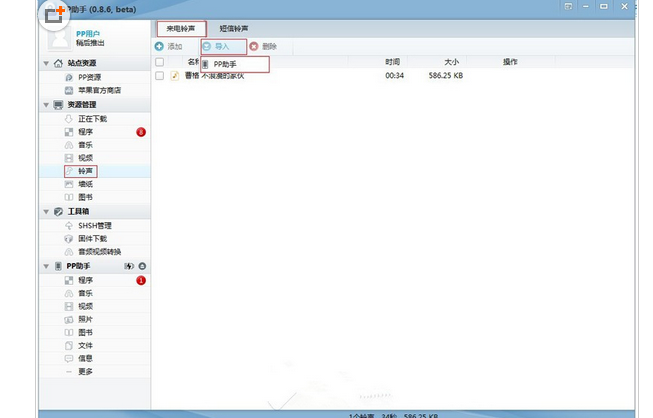653x418 pixels.
Task: Collapse the 资源管理 section arrow
Action: coord(46,105)
